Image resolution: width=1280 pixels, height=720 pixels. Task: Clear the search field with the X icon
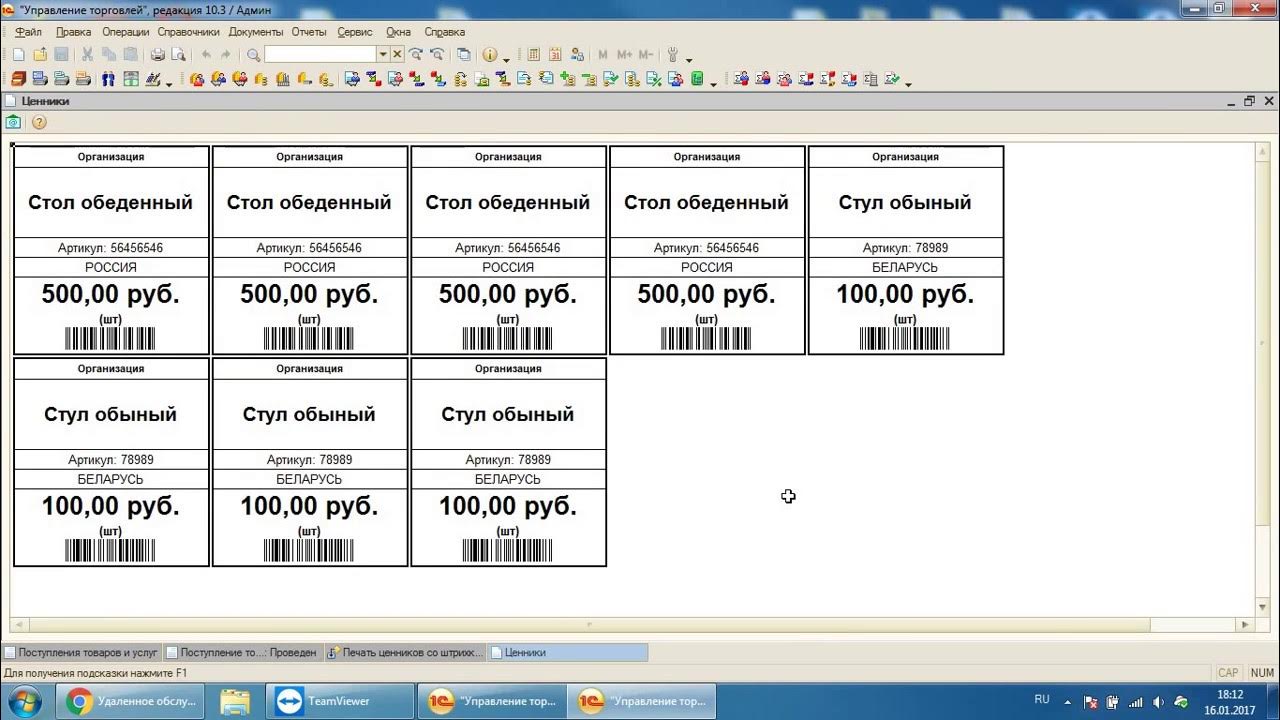coord(397,54)
